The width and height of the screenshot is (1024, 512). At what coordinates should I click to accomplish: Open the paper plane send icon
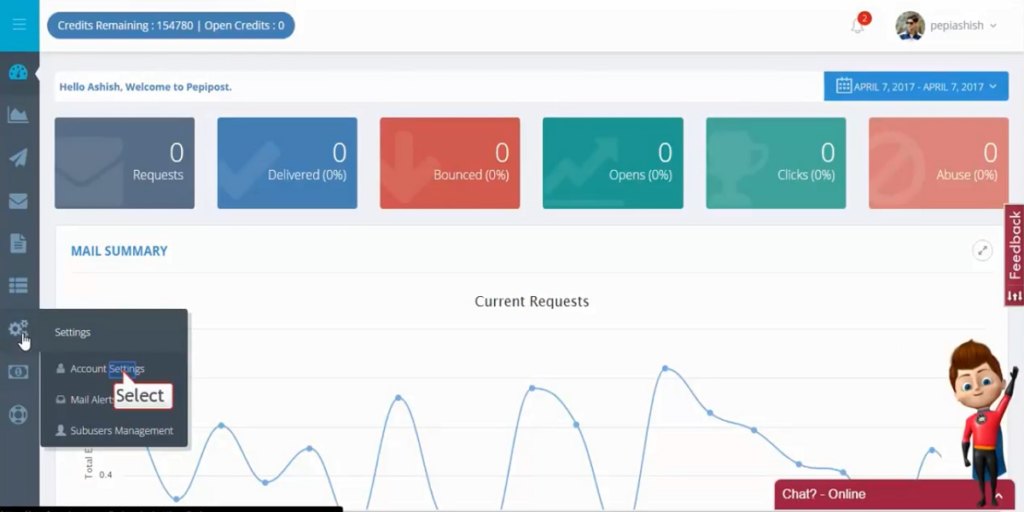(x=18, y=157)
